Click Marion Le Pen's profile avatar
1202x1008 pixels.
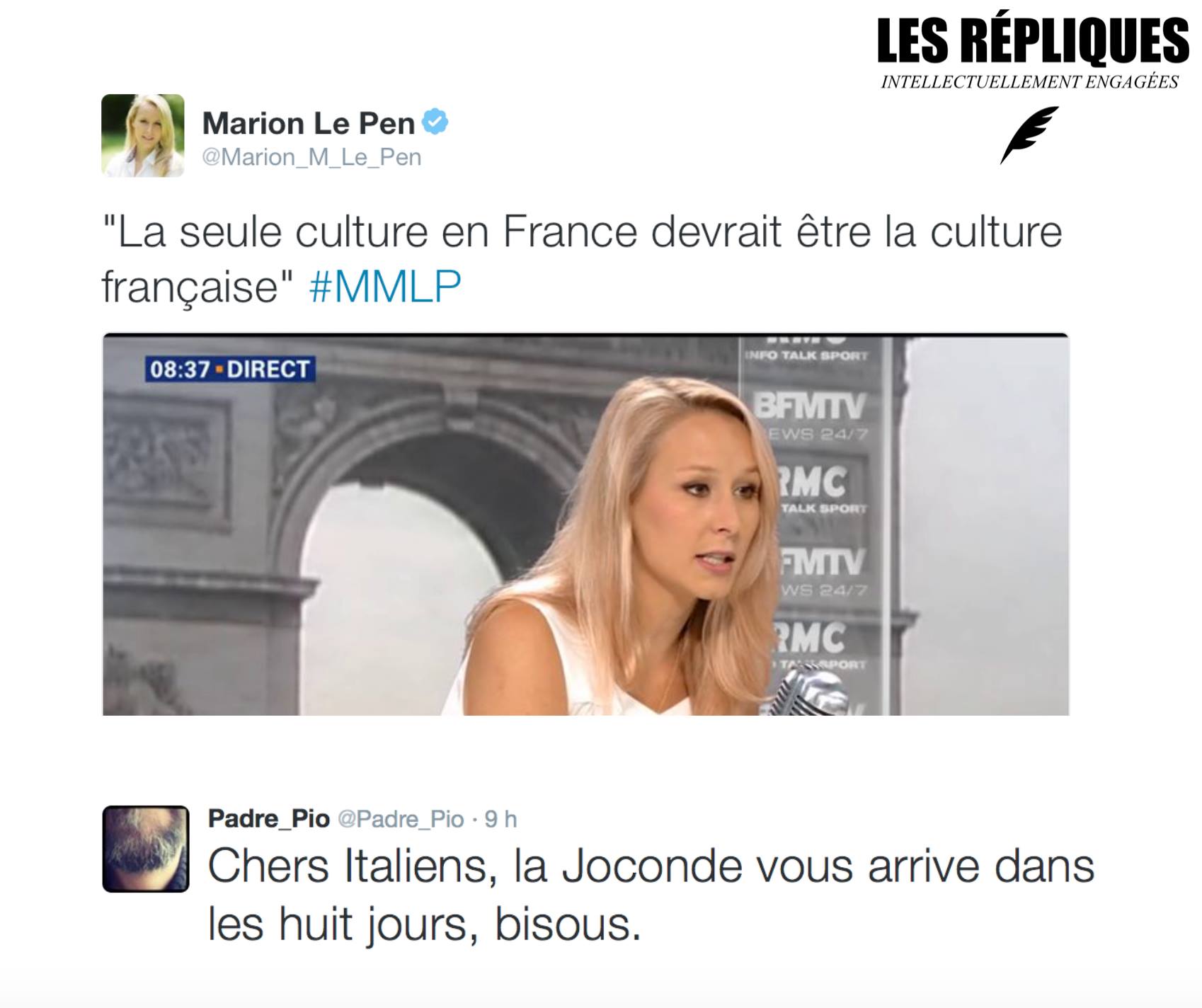tap(143, 135)
